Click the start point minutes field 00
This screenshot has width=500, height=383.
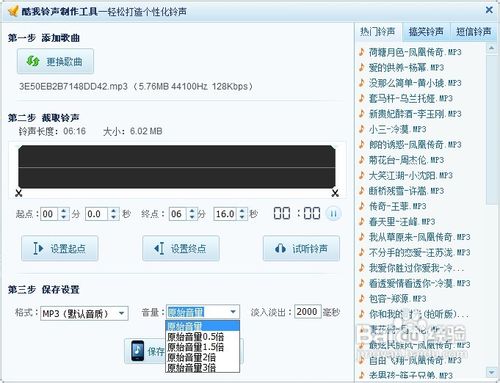pos(49,214)
